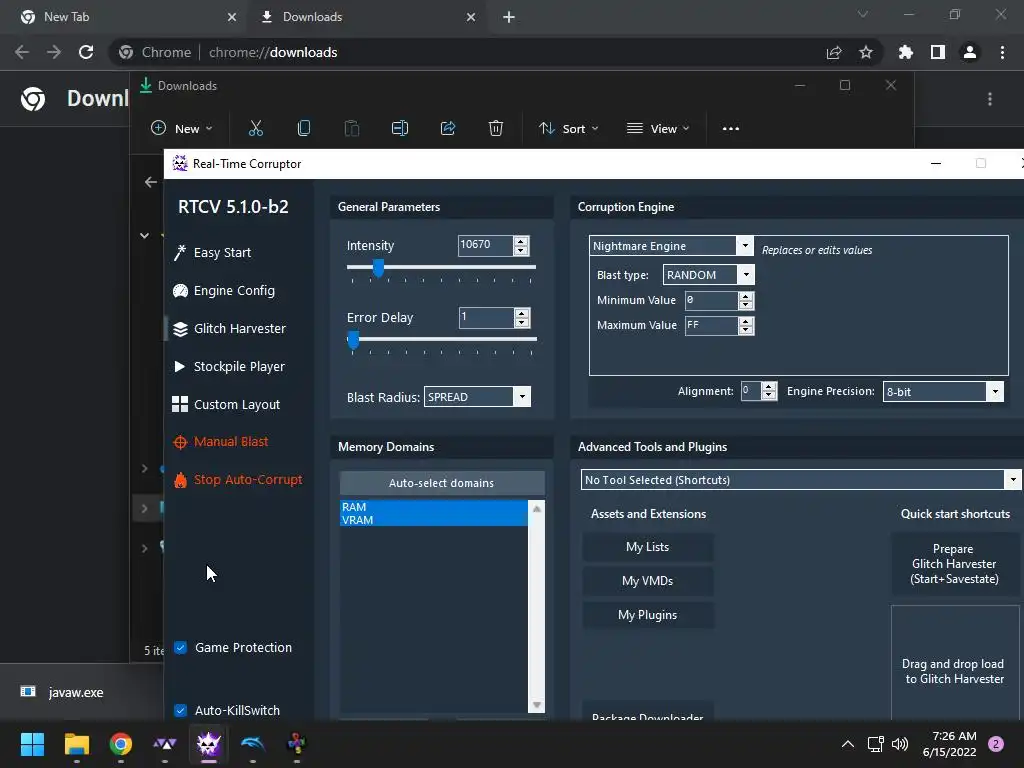
Task: Click Memory Domains scrollbar down arrow
Action: (537, 705)
